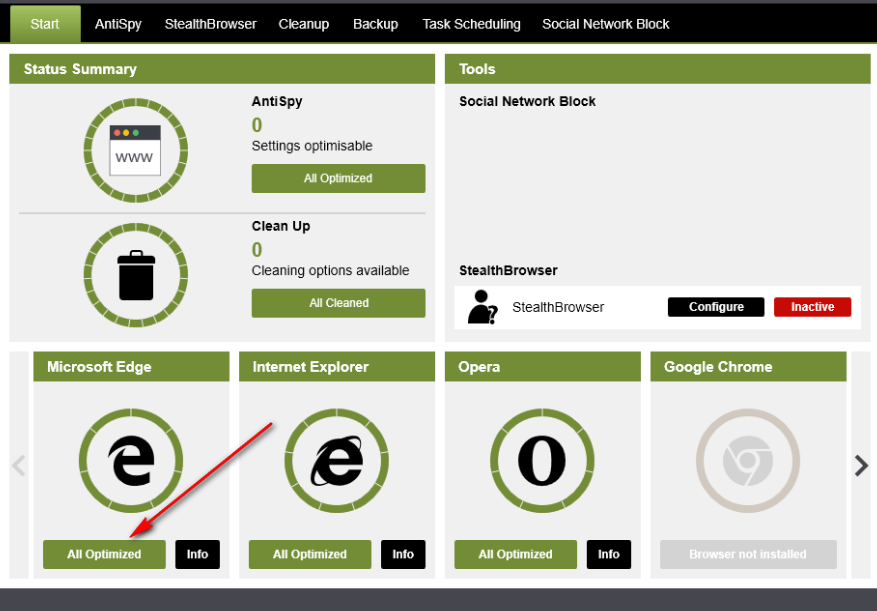Image resolution: width=877 pixels, height=611 pixels.
Task: Click the greyed Google Chrome logo icon
Action: [748, 460]
